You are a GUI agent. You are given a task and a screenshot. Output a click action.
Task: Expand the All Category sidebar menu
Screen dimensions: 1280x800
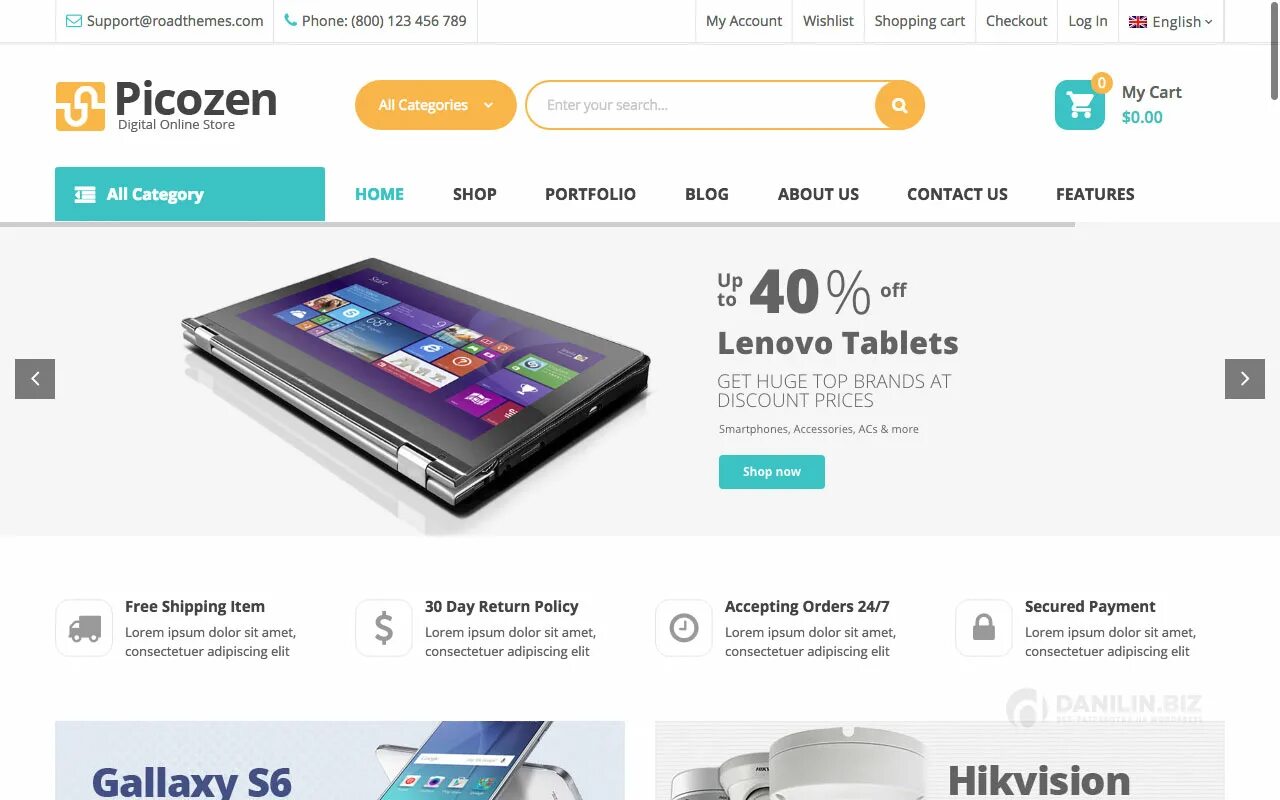[190, 194]
